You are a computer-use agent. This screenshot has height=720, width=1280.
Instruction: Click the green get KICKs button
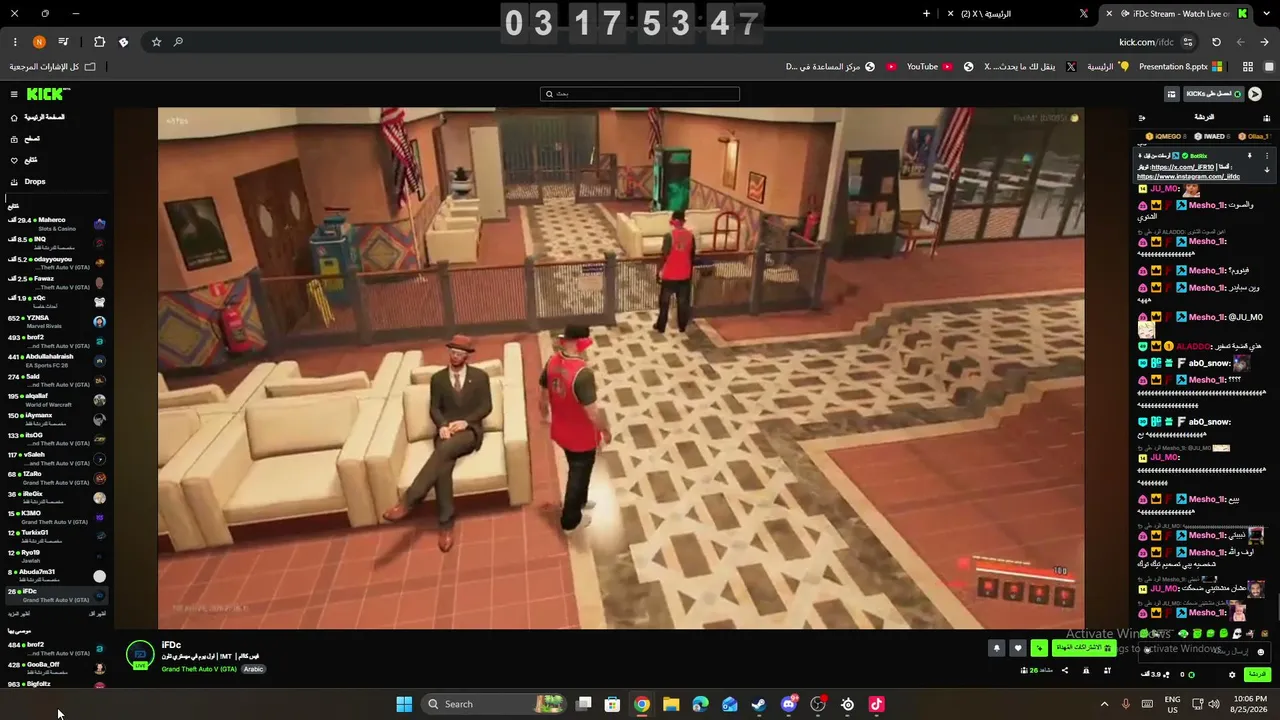coord(1213,94)
